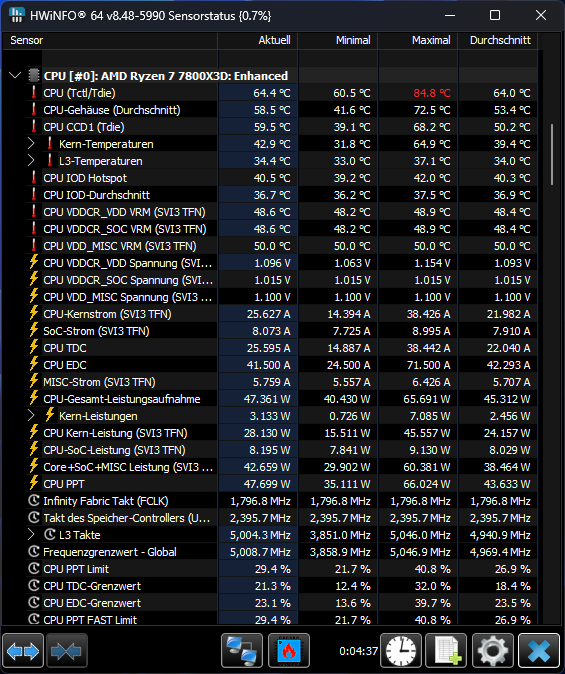Minimize the HWiNFO window
565x674 pixels.
[450, 15]
